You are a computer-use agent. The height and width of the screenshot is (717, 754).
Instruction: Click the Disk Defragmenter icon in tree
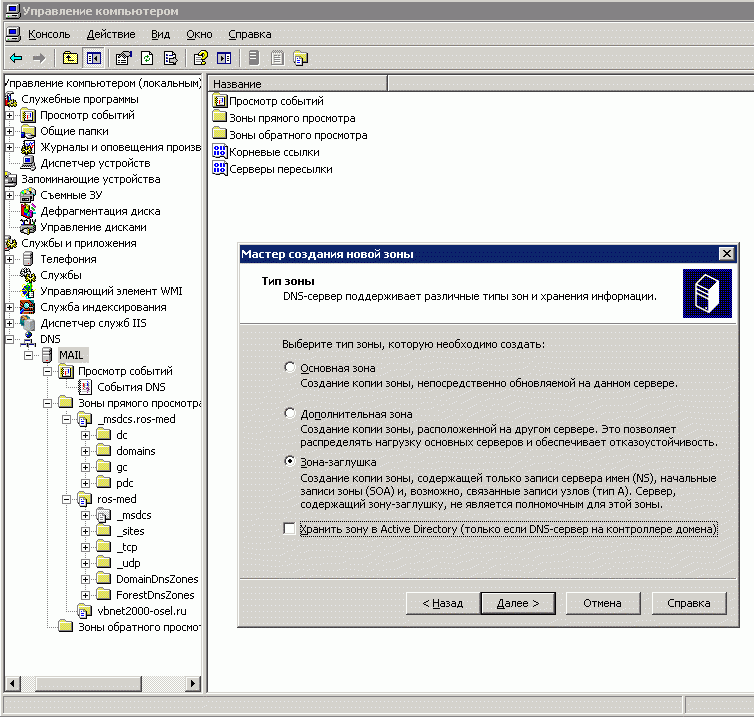pos(28,211)
